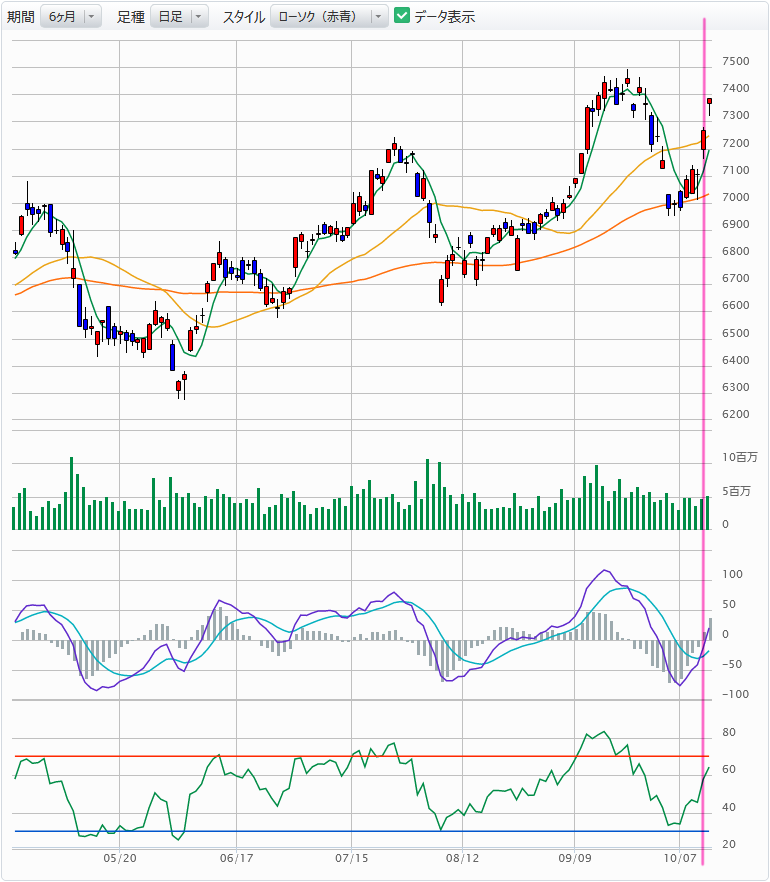This screenshot has width=770, height=882.
Task: Click the 5百万 volume axis label
Action: (736, 491)
